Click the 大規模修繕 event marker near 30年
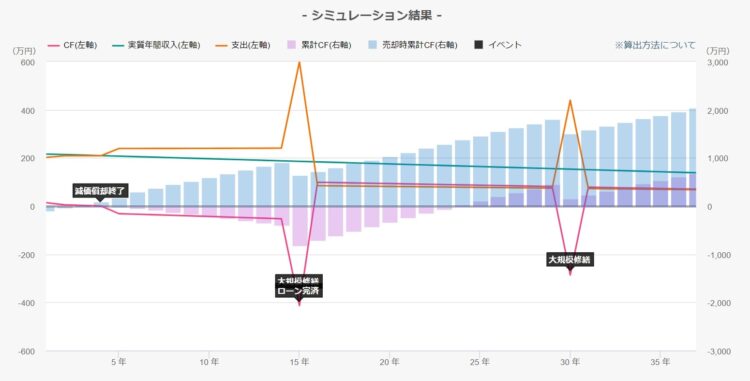 tap(570, 260)
